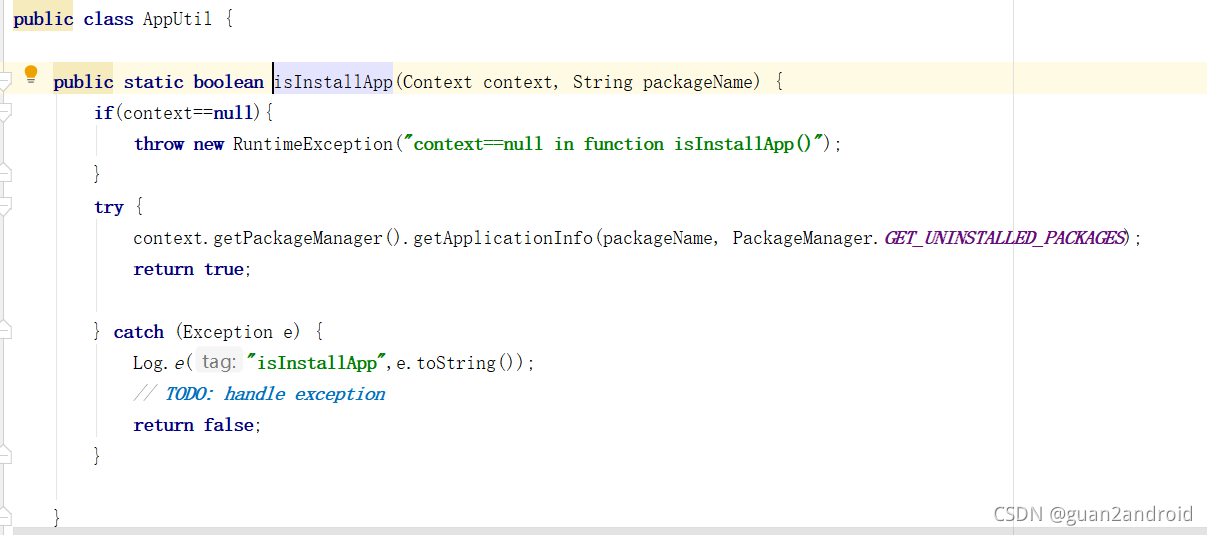Click the 'boolean' return type keyword

pos(229,82)
